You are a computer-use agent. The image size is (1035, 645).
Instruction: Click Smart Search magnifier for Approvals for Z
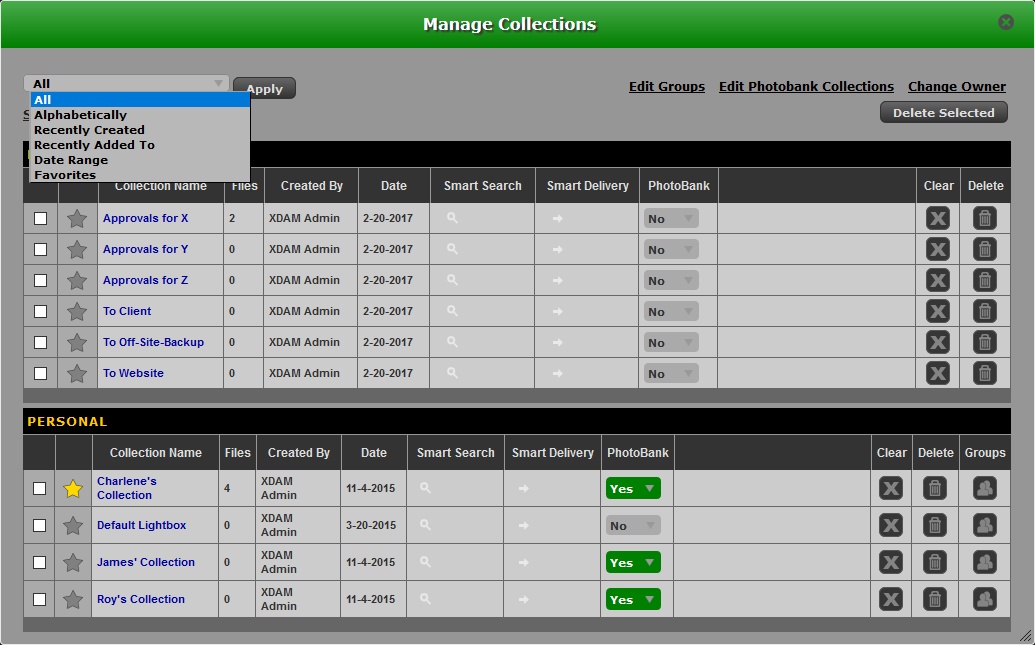(452, 281)
